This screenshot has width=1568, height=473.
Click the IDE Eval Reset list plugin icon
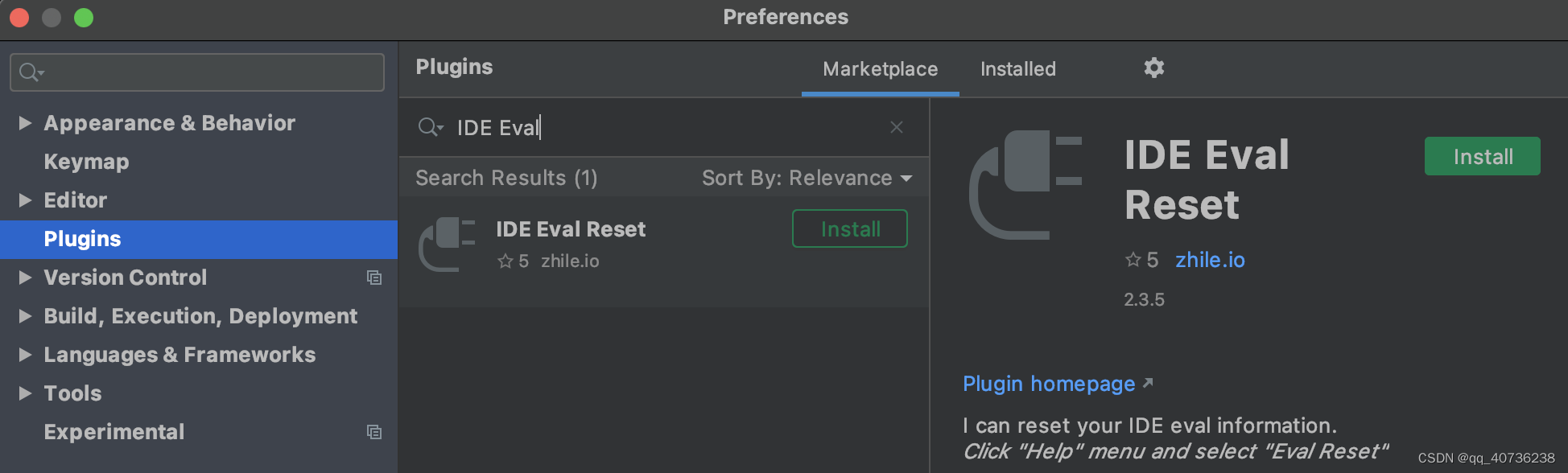click(447, 244)
